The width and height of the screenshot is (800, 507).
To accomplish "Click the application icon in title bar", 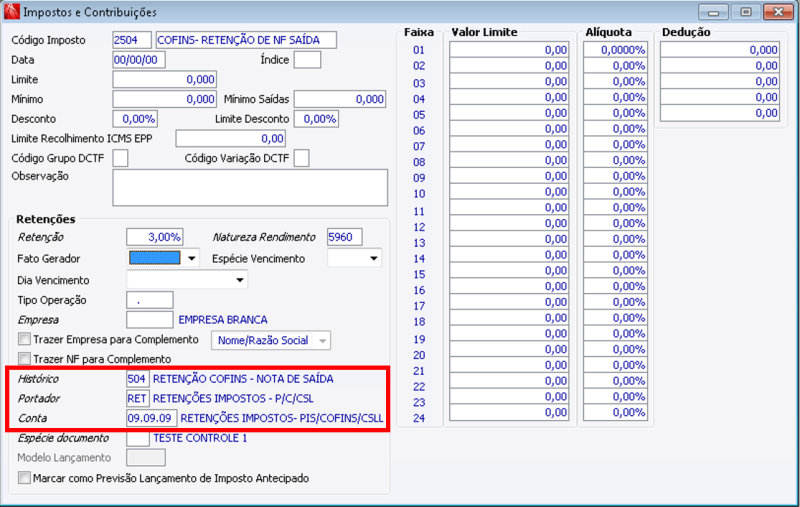I will (11, 11).
